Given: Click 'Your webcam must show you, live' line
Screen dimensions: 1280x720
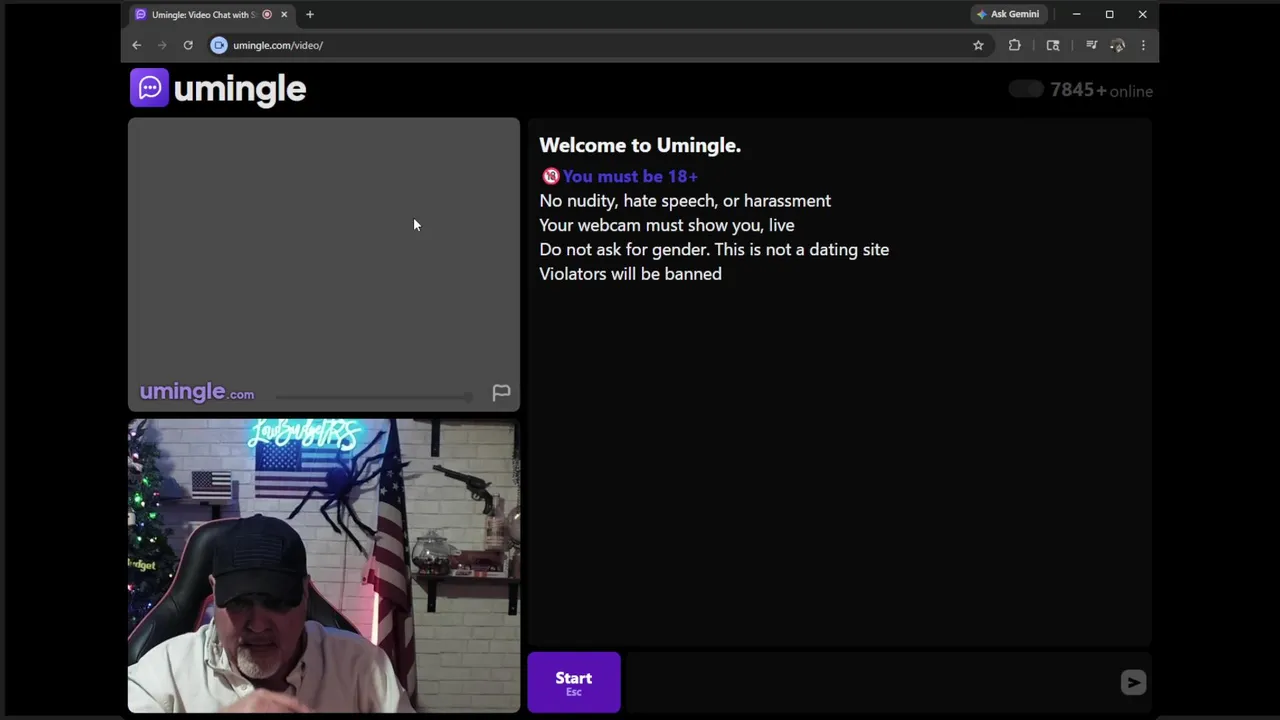Looking at the screenshot, I should (667, 225).
